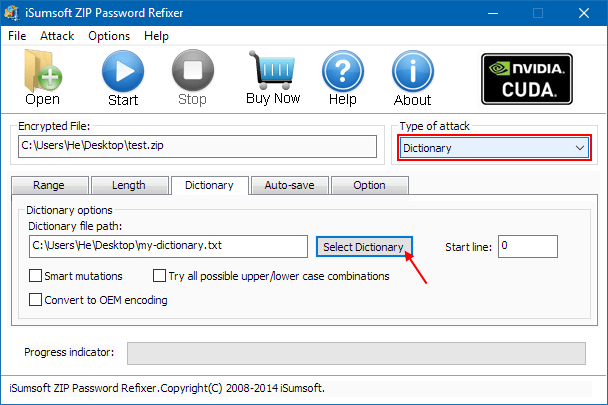Click the Dictionary file path field
Screen dimensions: 608x405
168,246
